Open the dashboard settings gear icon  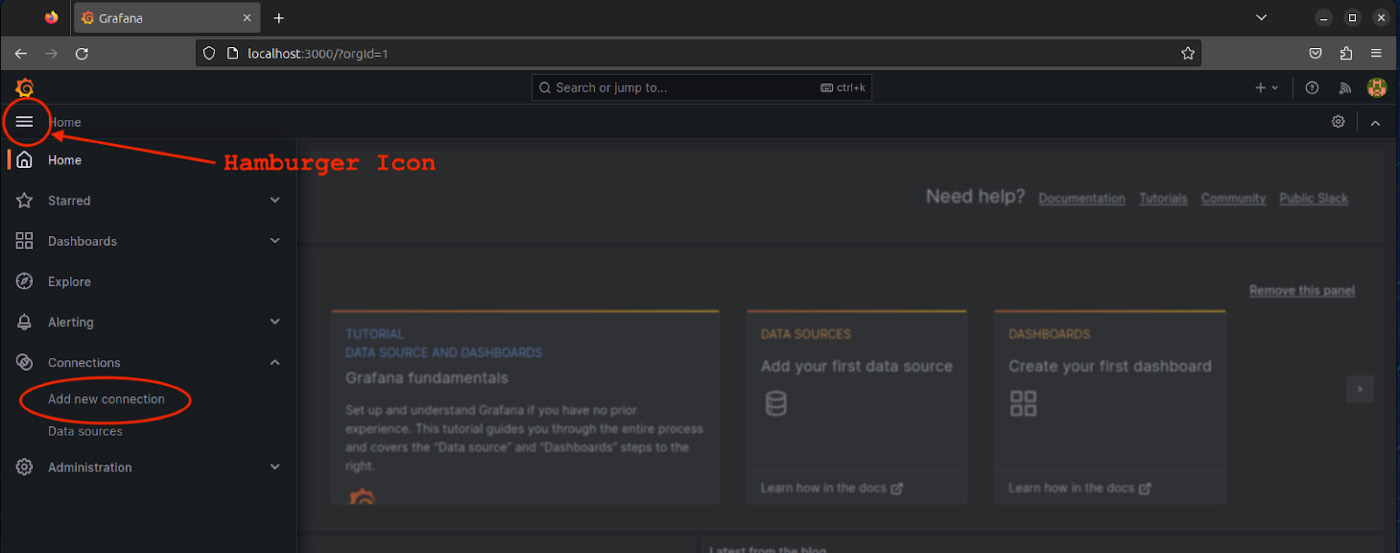click(1338, 122)
